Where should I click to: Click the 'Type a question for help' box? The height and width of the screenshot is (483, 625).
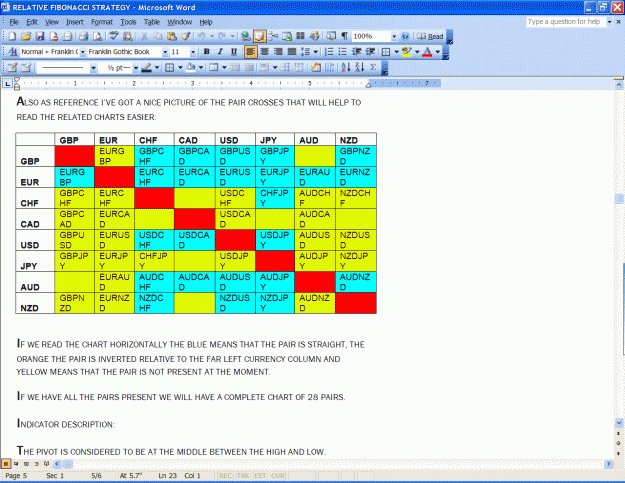coord(566,22)
